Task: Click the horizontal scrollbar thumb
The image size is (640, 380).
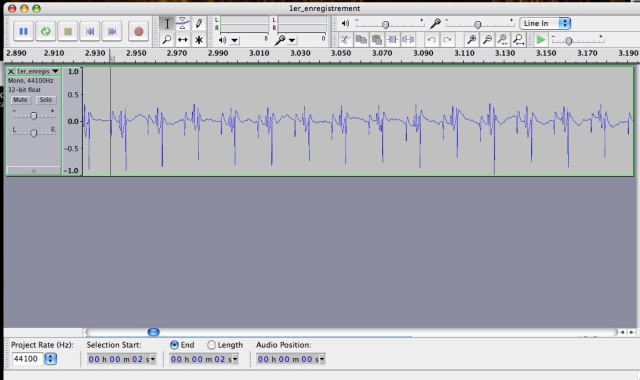Action: coord(153,332)
